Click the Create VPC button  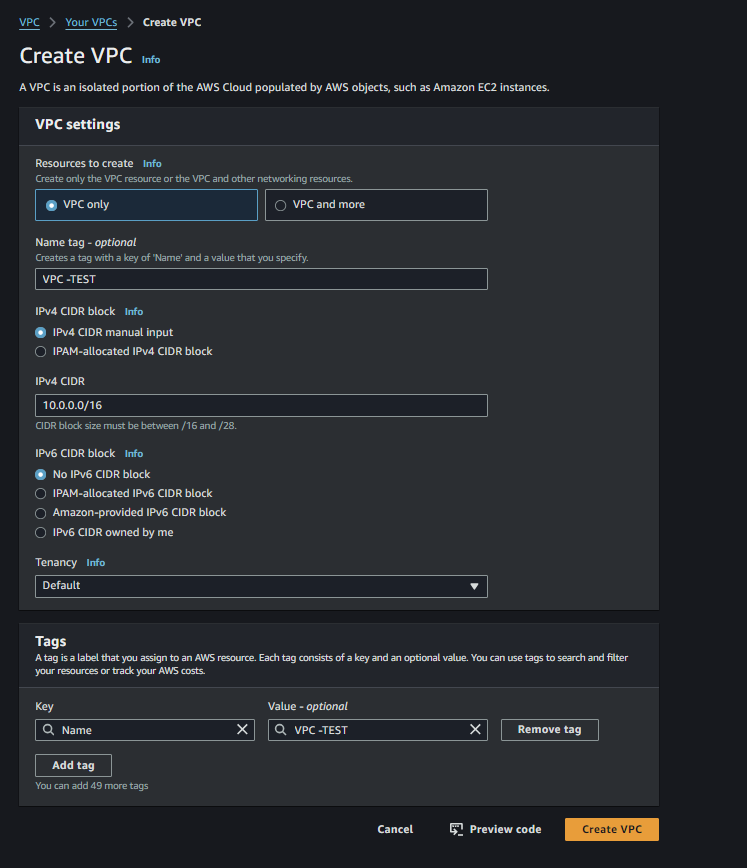(x=612, y=829)
